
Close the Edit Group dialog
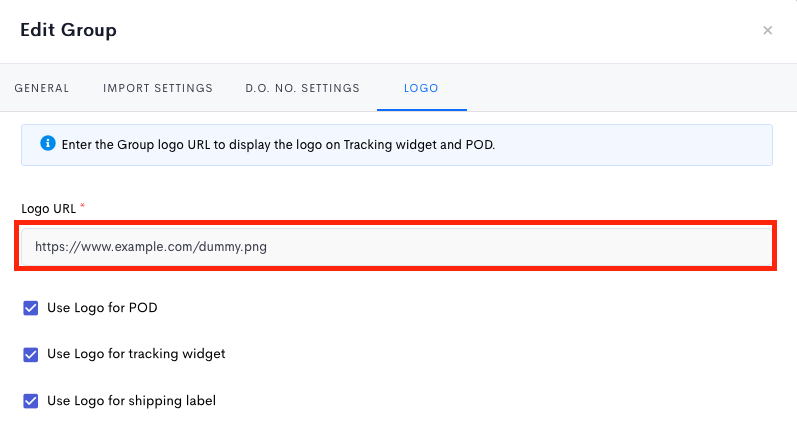768,30
